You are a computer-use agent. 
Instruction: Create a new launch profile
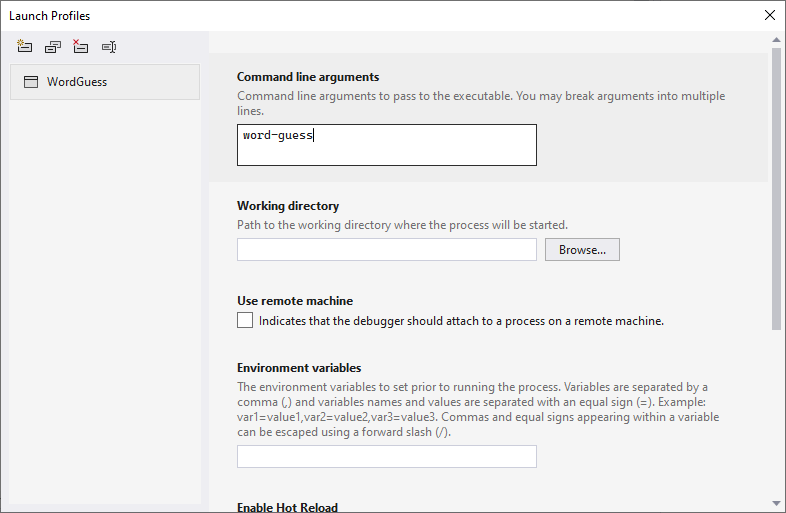(x=24, y=47)
